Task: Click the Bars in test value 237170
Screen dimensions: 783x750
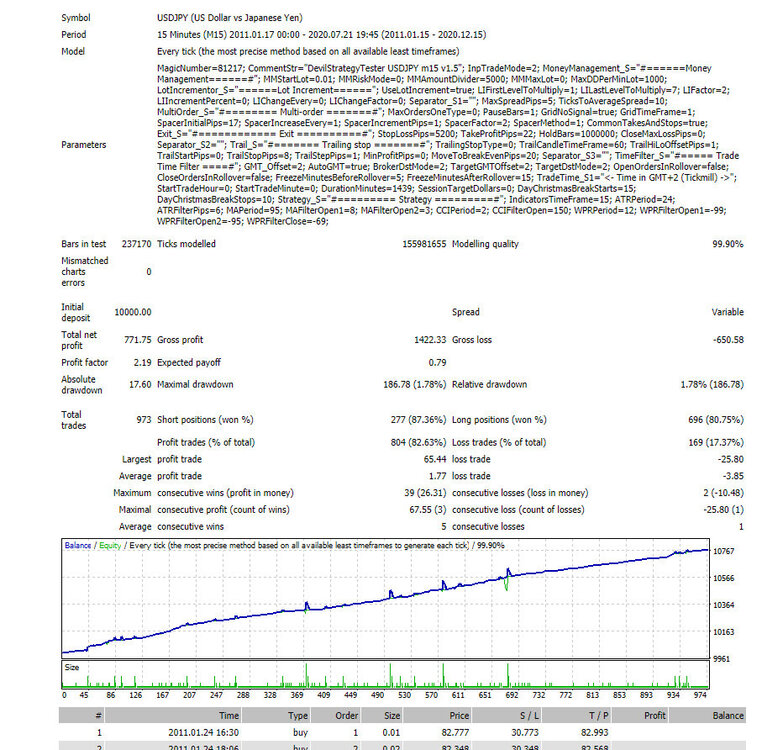Action: [136, 244]
